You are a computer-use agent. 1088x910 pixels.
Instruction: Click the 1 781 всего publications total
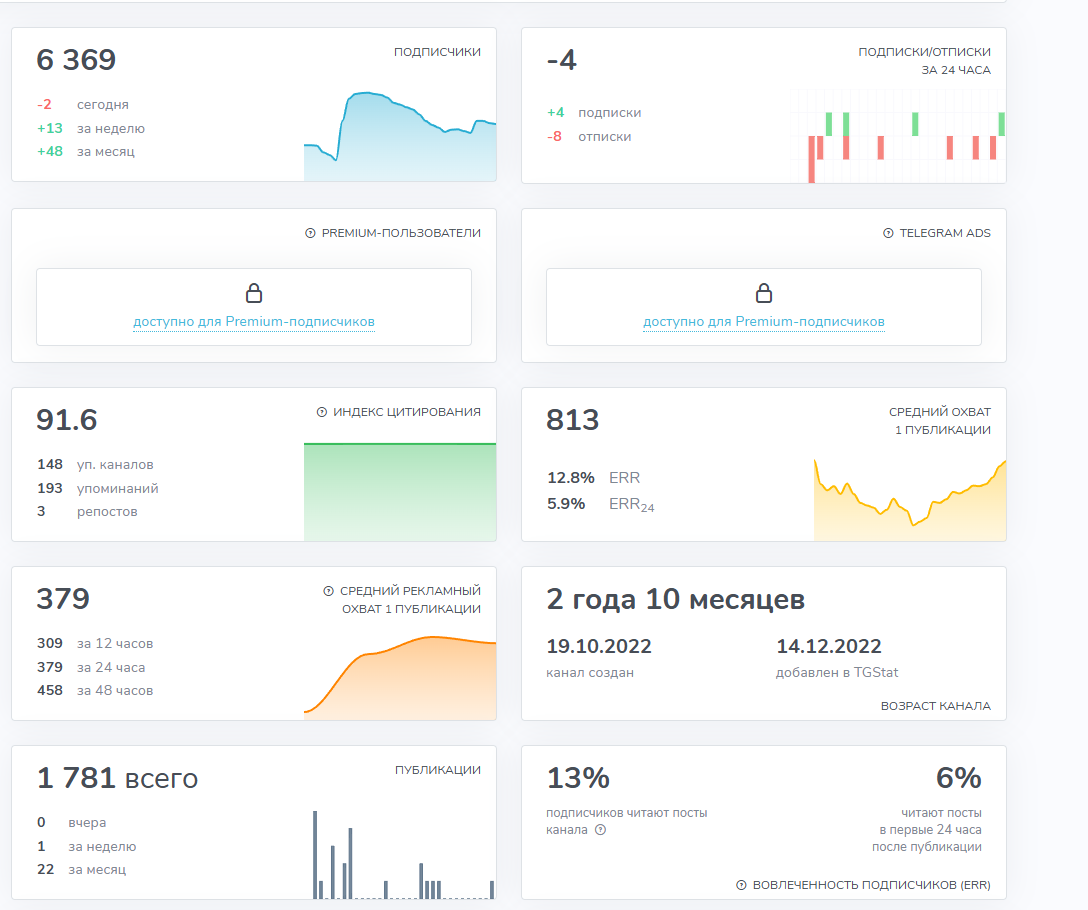coord(117,778)
